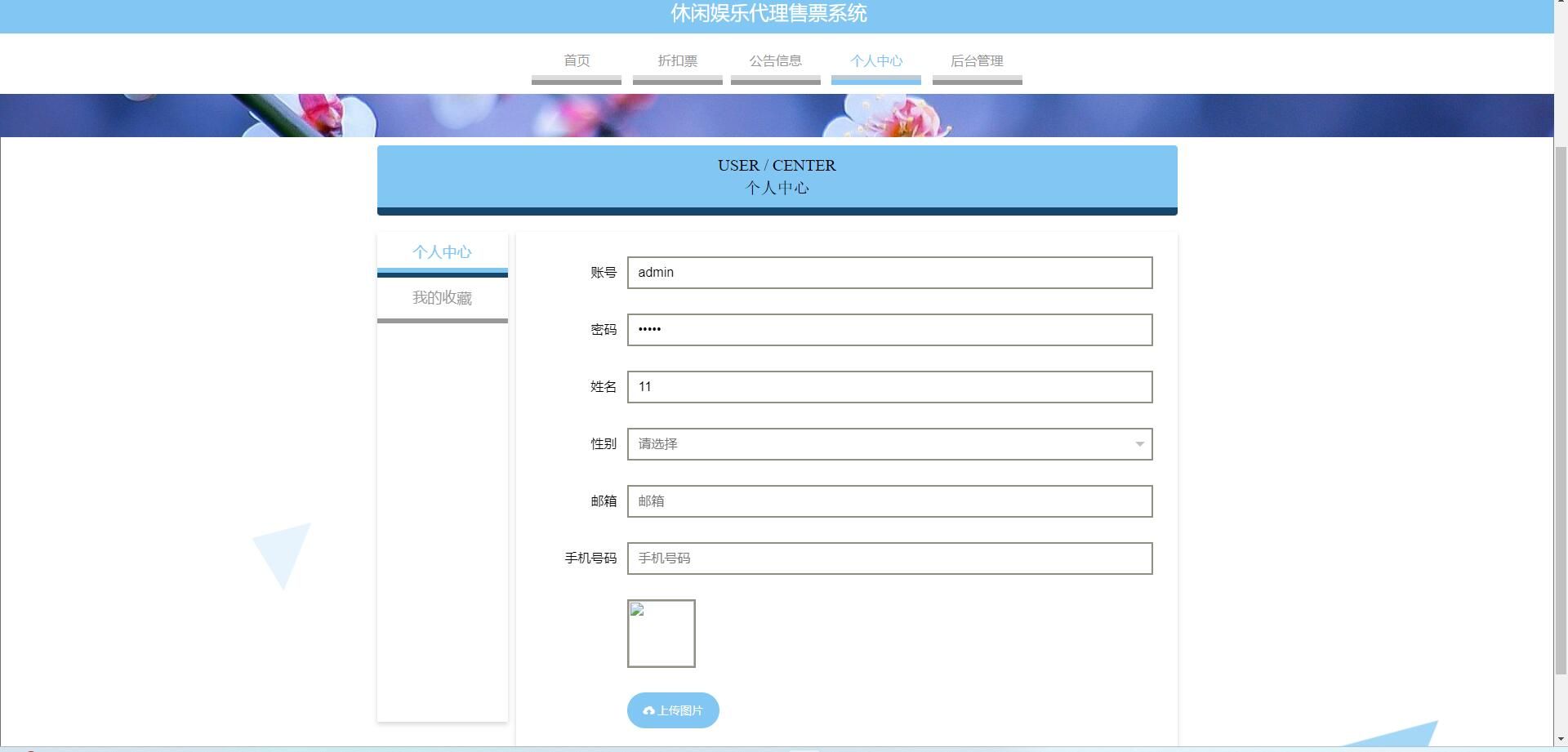Open 我的收藏 in the sidebar
The image size is (1568, 752).
442,298
